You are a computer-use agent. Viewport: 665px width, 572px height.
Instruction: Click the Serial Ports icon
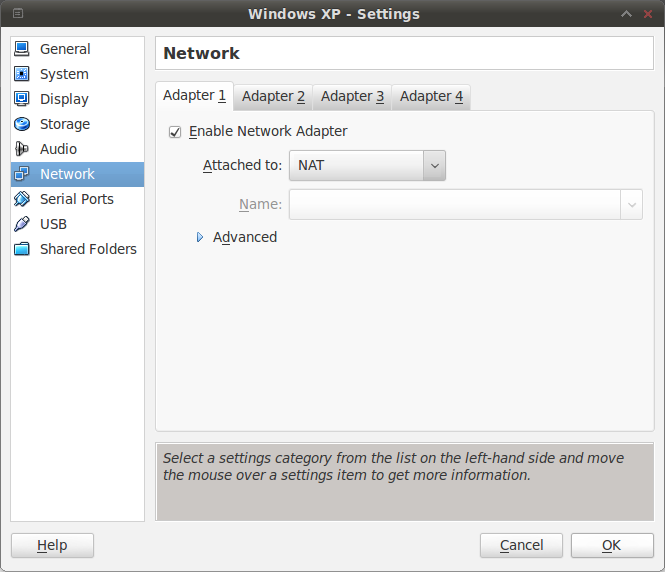tap(22, 199)
